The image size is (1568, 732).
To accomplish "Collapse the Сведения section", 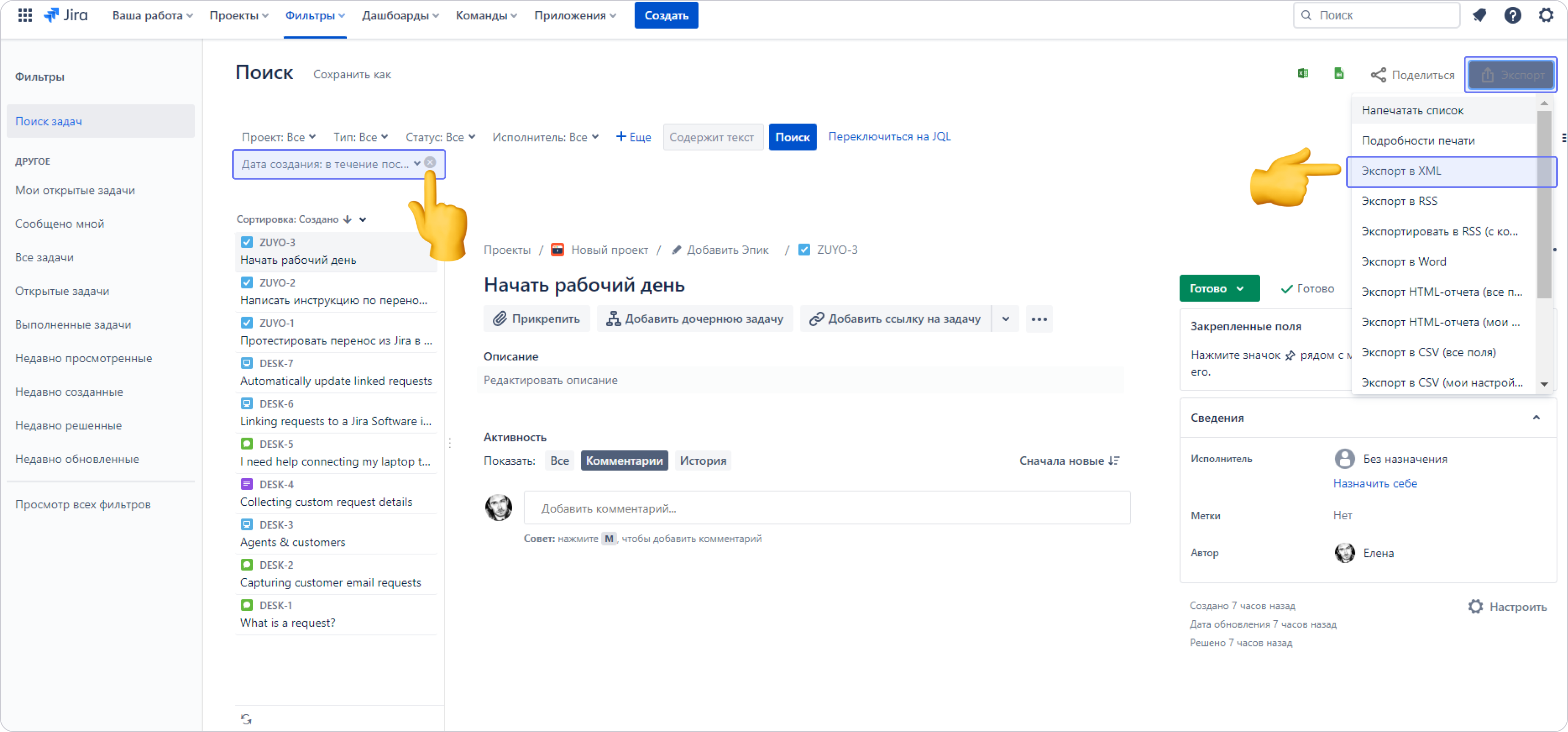I will pyautogui.click(x=1536, y=418).
